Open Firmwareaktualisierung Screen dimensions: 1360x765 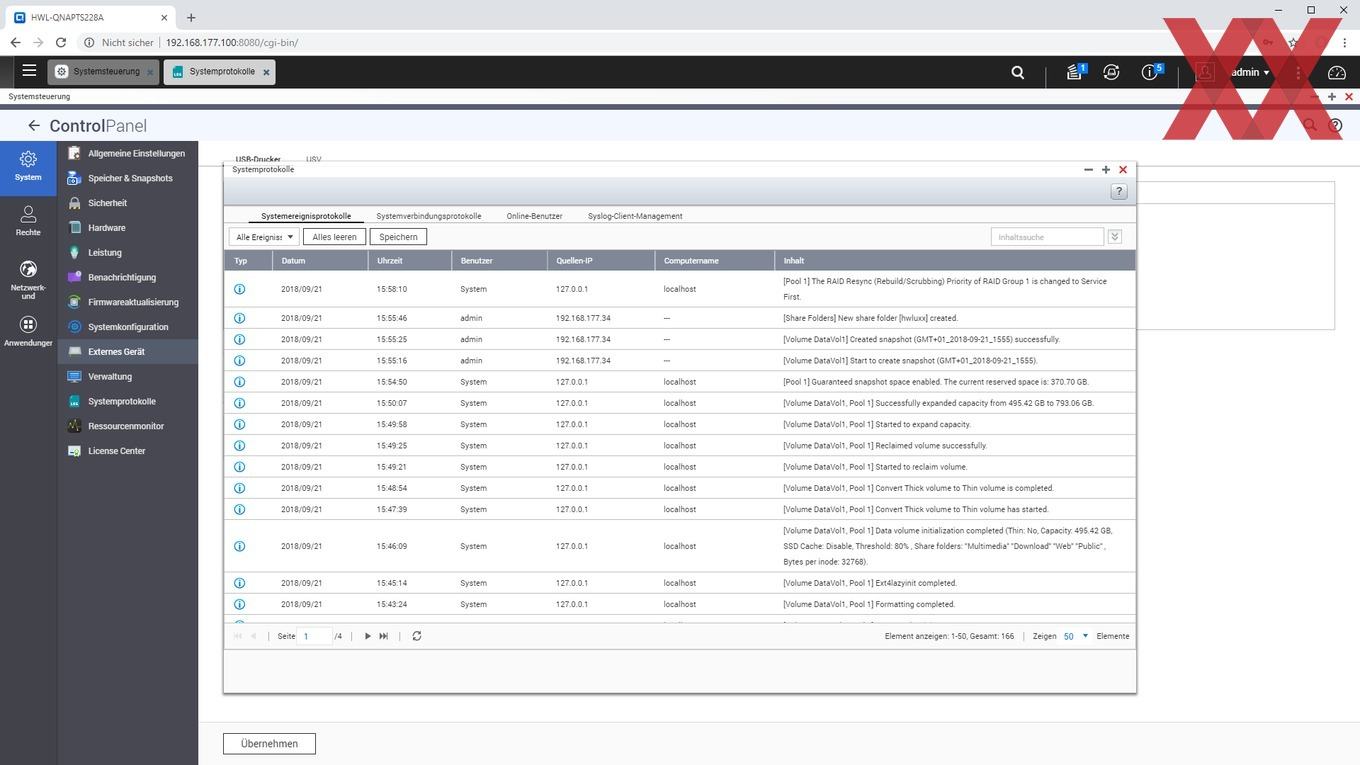click(x=128, y=302)
